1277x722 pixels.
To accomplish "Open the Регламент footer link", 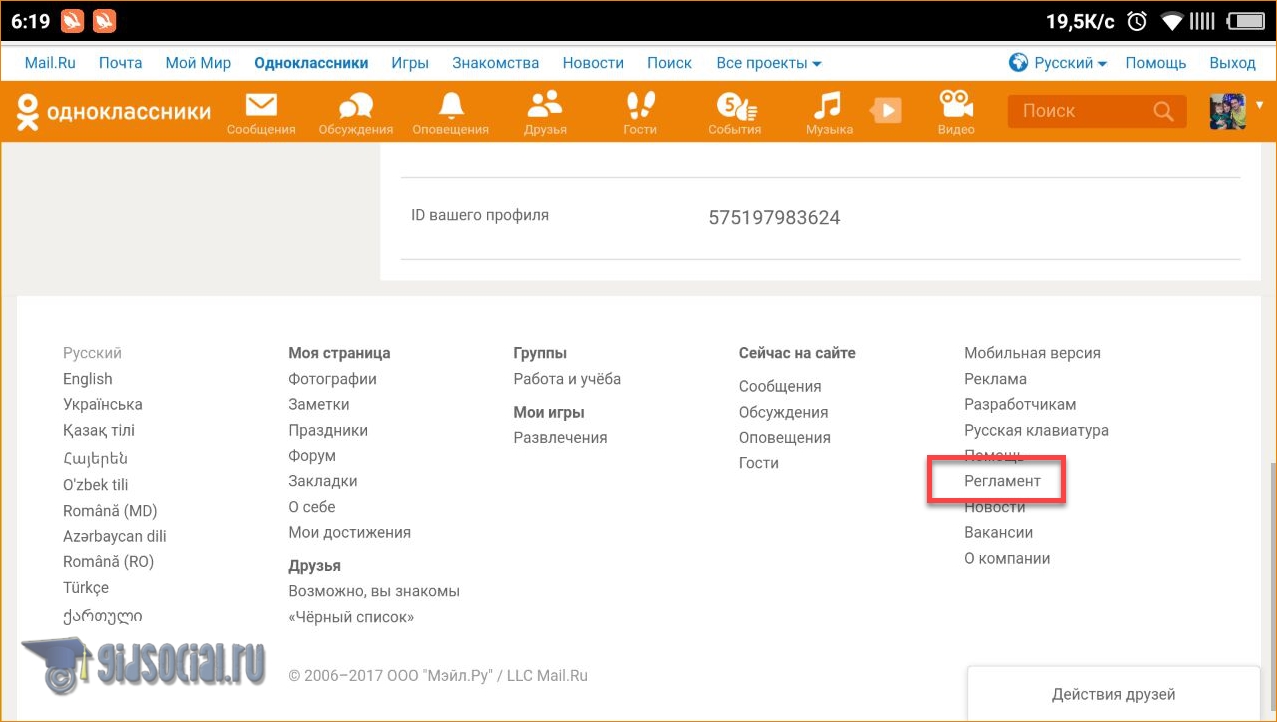I will [x=1002, y=481].
